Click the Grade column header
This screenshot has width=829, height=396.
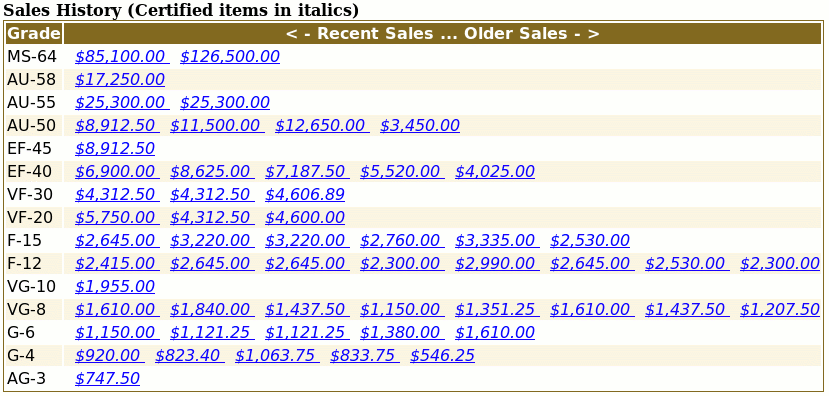point(34,33)
